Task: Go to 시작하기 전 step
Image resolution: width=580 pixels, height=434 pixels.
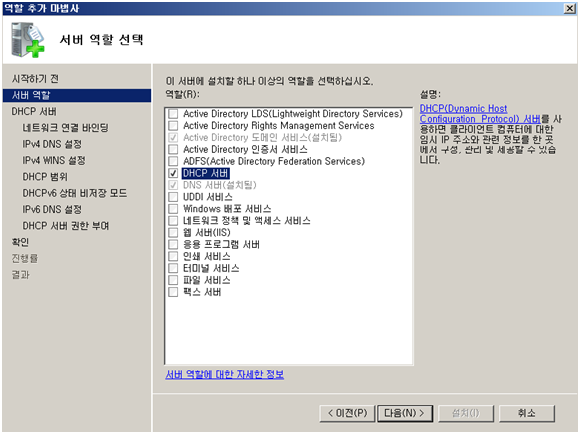Action: [x=35, y=79]
